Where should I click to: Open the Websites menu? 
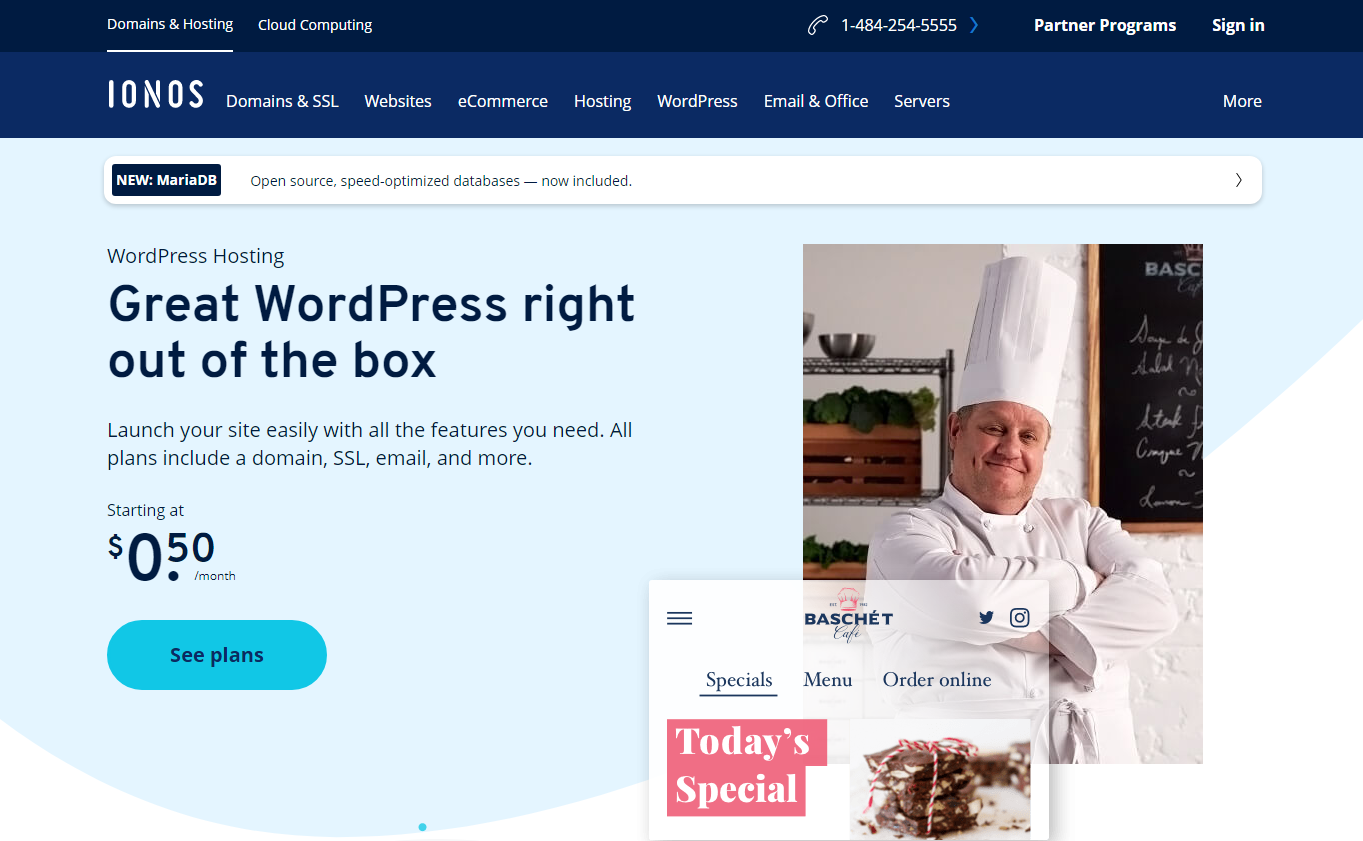[398, 101]
